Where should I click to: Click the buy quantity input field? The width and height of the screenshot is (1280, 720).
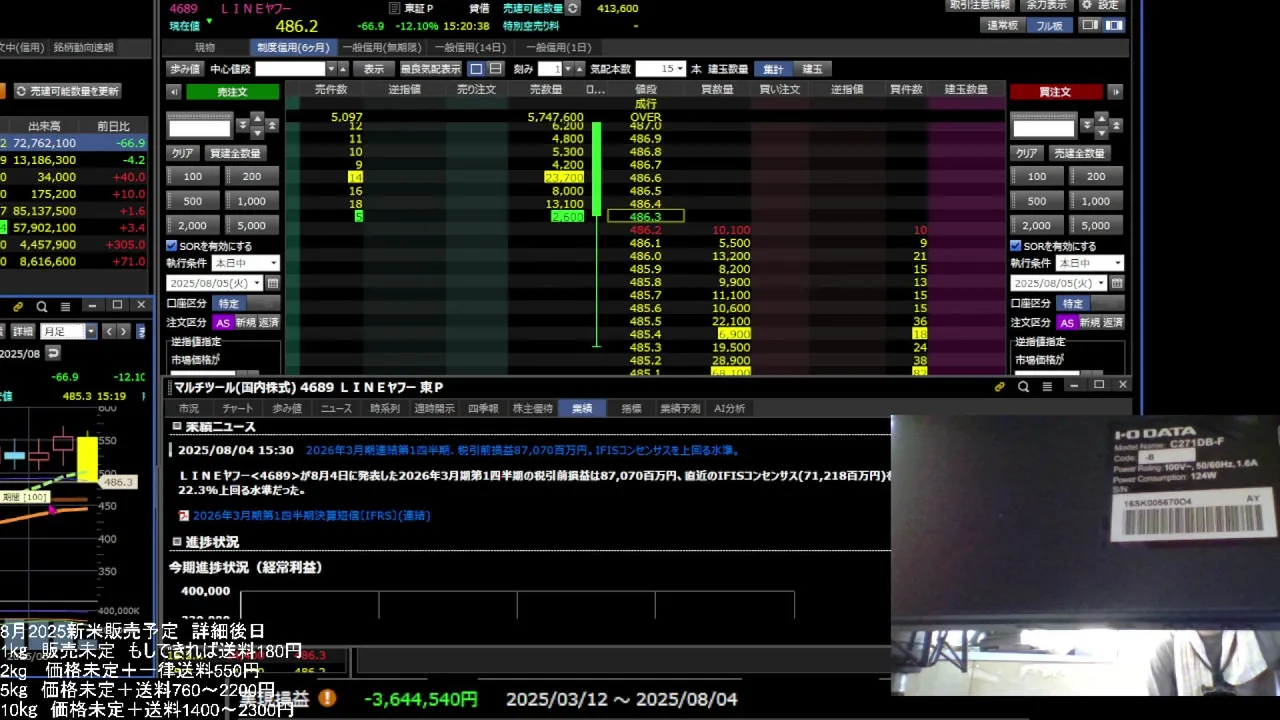click(x=1043, y=128)
